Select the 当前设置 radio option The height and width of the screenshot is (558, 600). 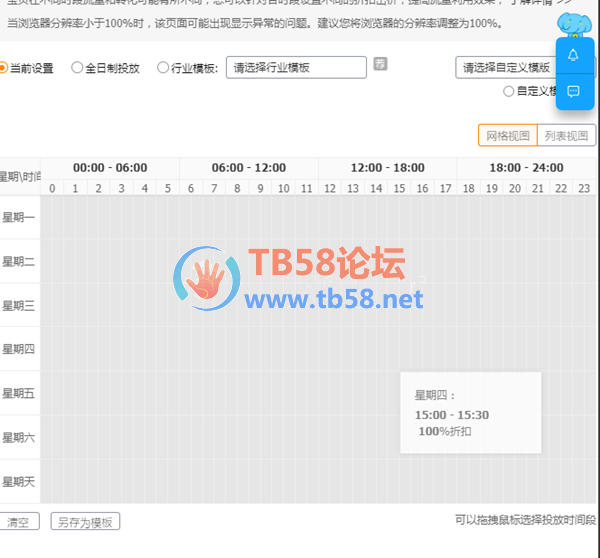click(4, 68)
